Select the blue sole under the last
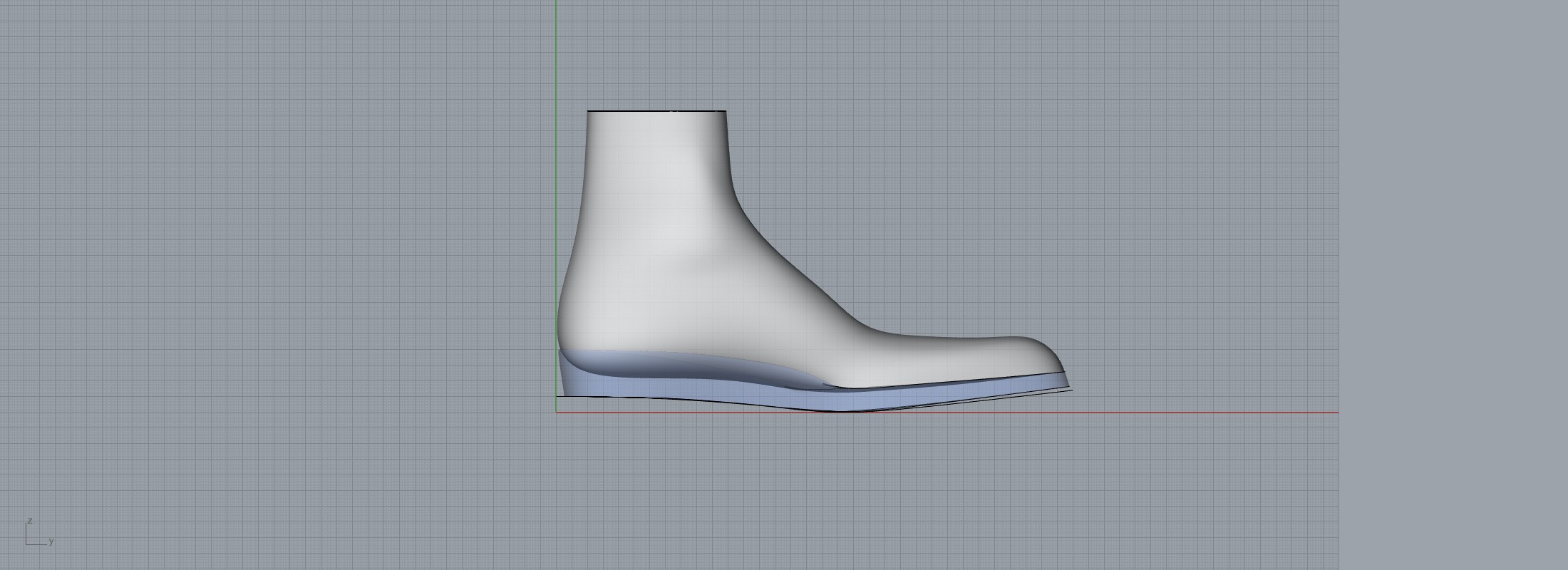1568x570 pixels. pyautogui.click(x=713, y=392)
